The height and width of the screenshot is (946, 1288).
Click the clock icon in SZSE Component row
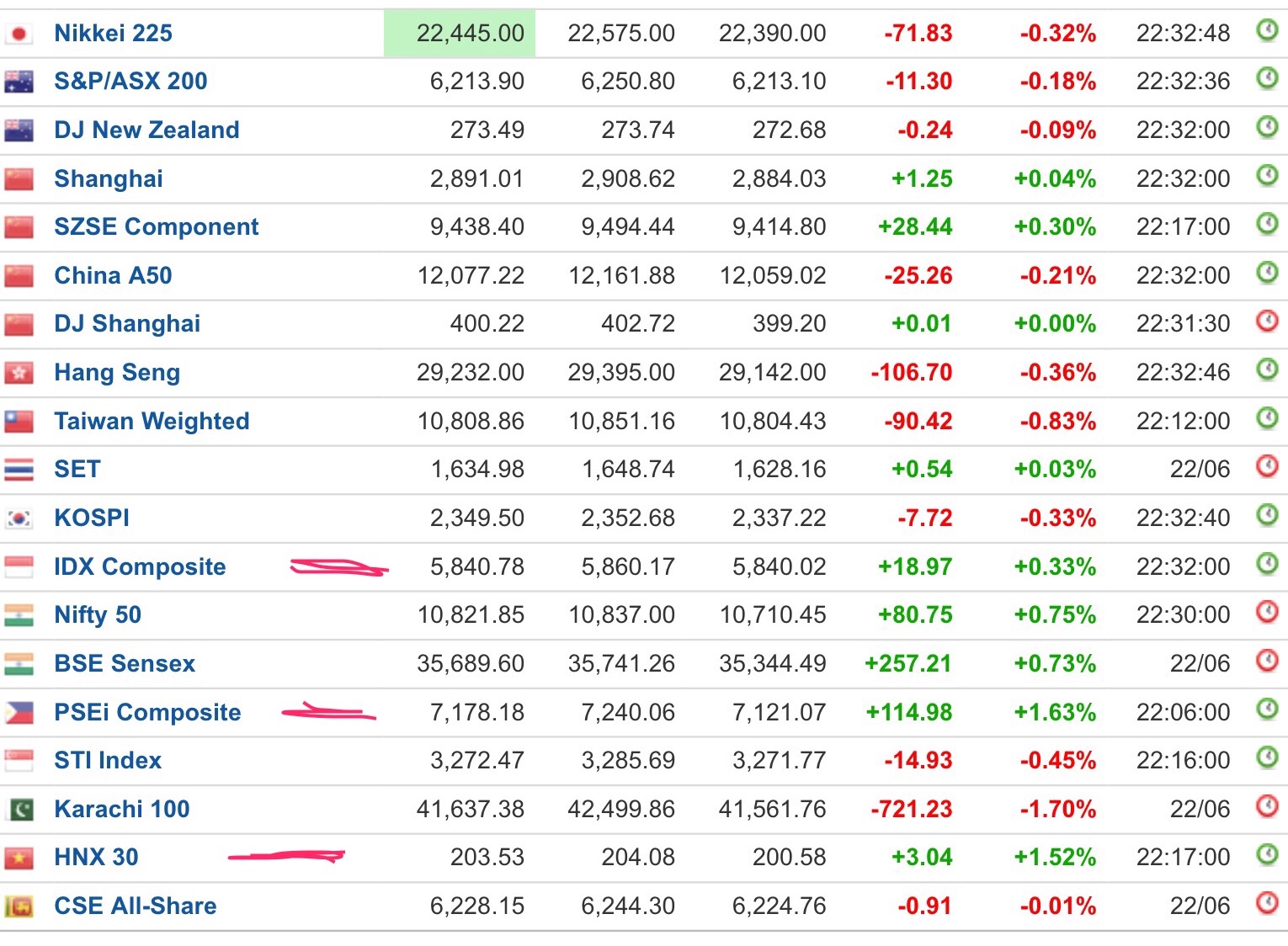coord(1267,224)
